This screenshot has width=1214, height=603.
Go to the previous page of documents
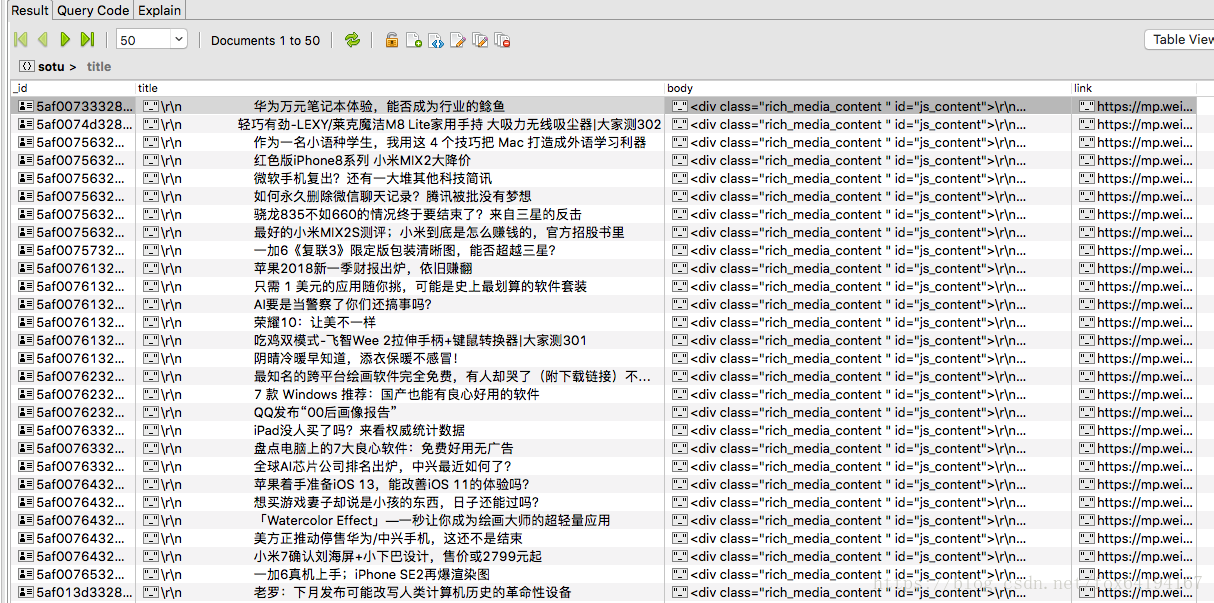click(43, 40)
